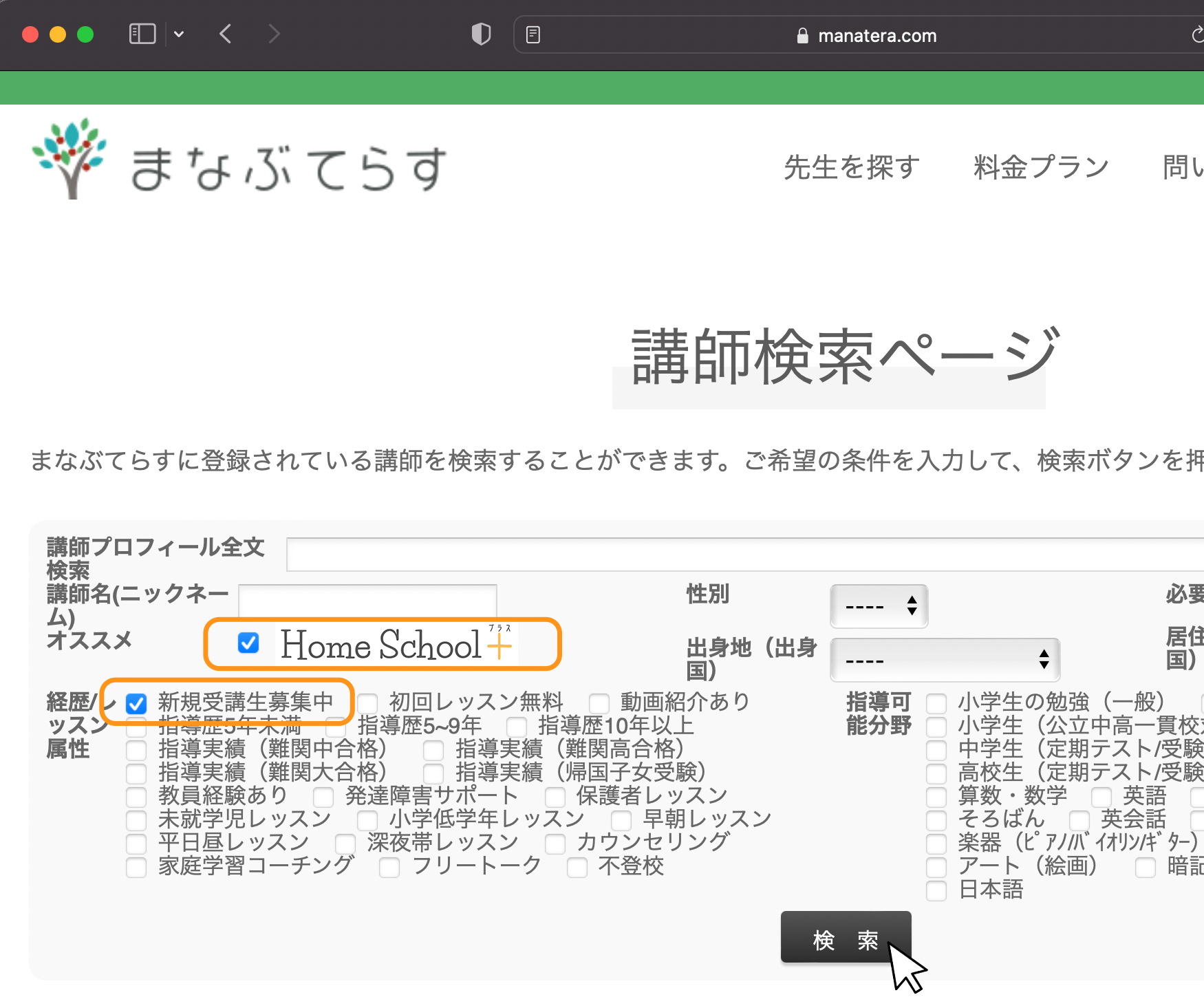The width and height of the screenshot is (1204, 1008).
Task: Click the padlock icon in the address bar
Action: [802, 35]
